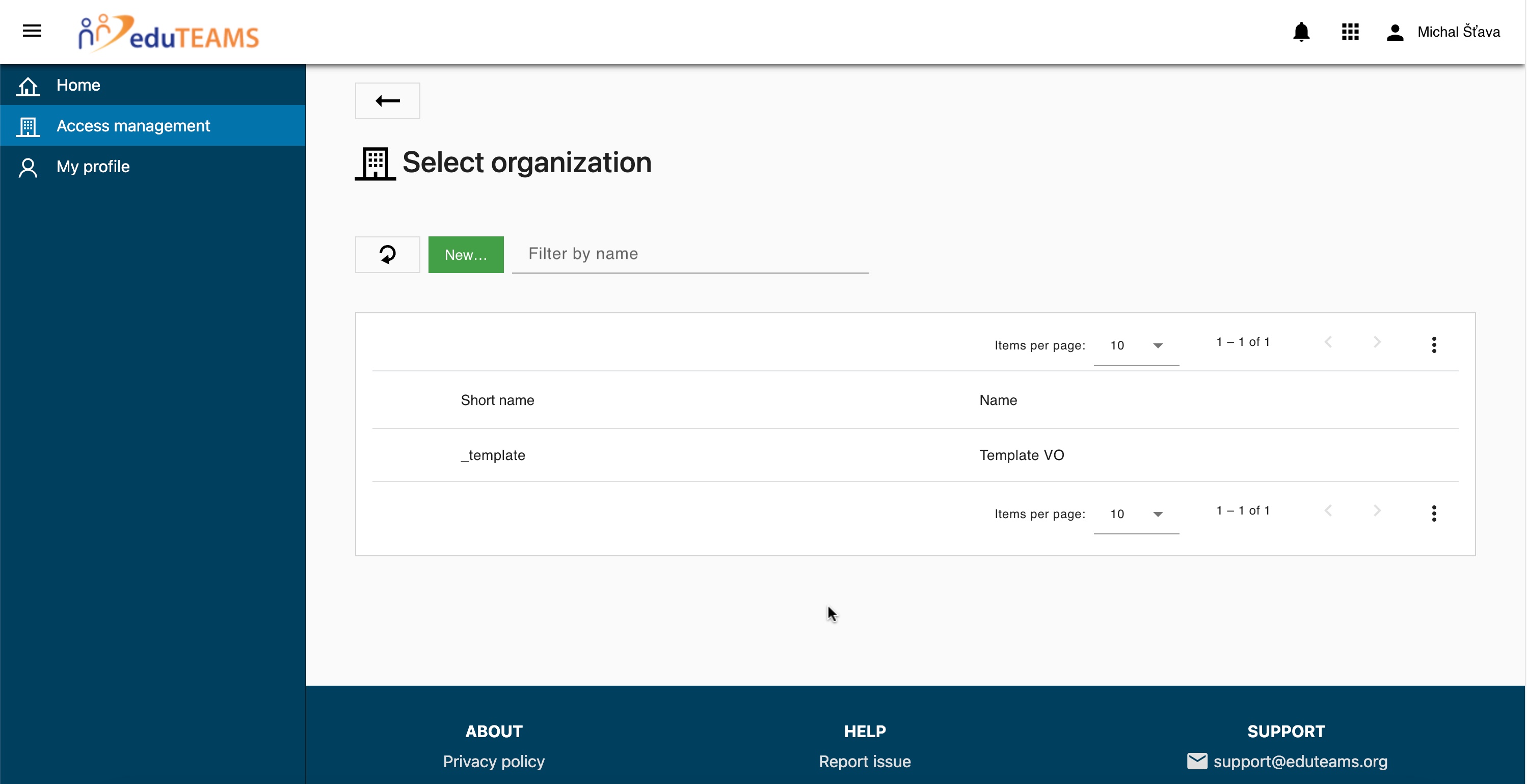Screen dimensions: 1527x784
Task: Click the top '1 – 1 of 1' range label
Action: pos(1243,342)
